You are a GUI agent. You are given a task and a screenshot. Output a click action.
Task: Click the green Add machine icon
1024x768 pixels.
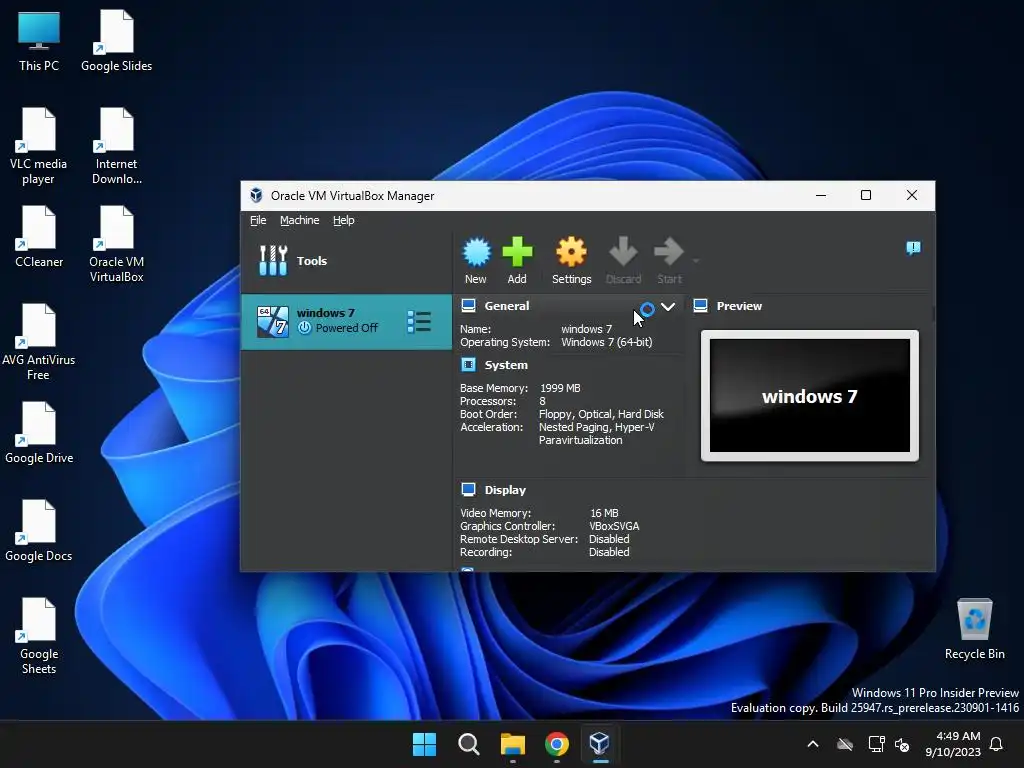point(517,252)
